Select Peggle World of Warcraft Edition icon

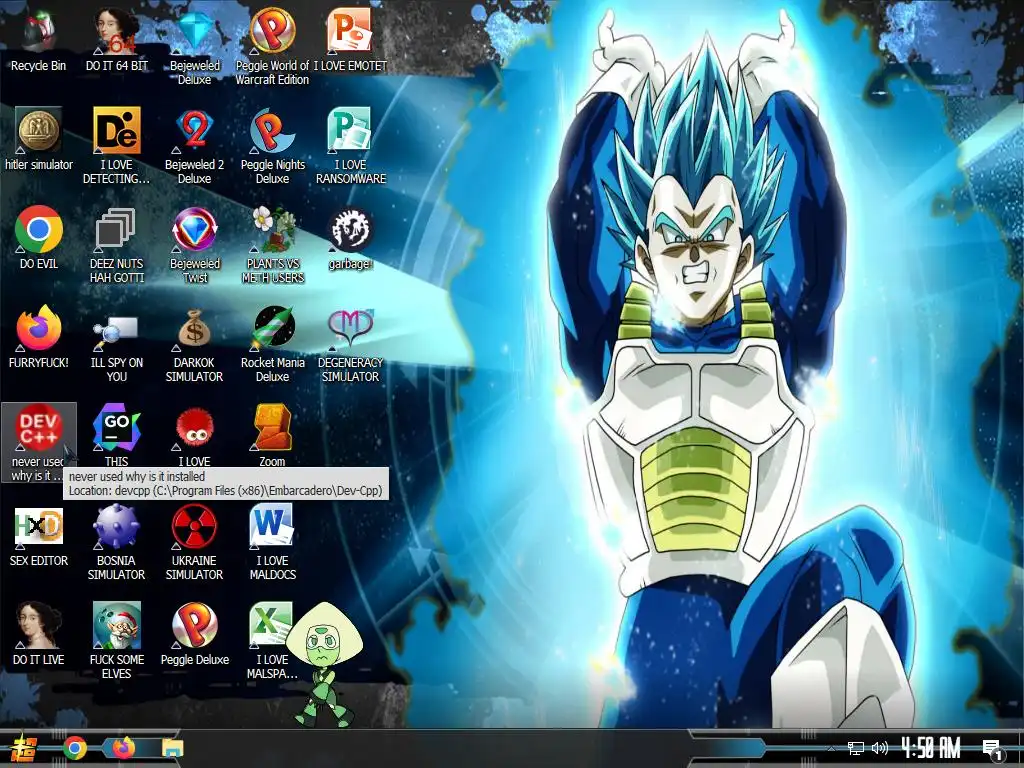click(x=272, y=31)
